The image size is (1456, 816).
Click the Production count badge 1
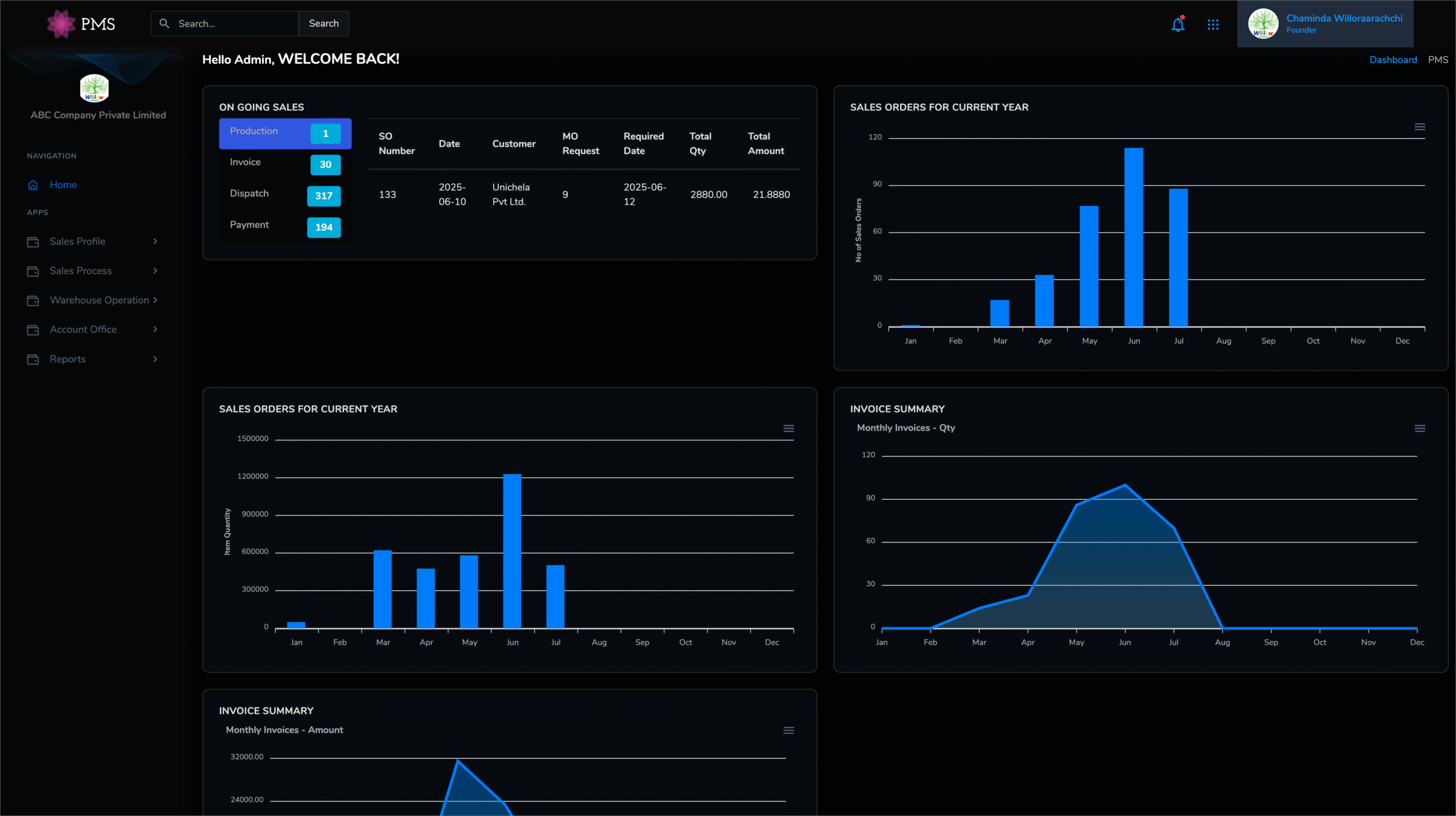pos(325,134)
